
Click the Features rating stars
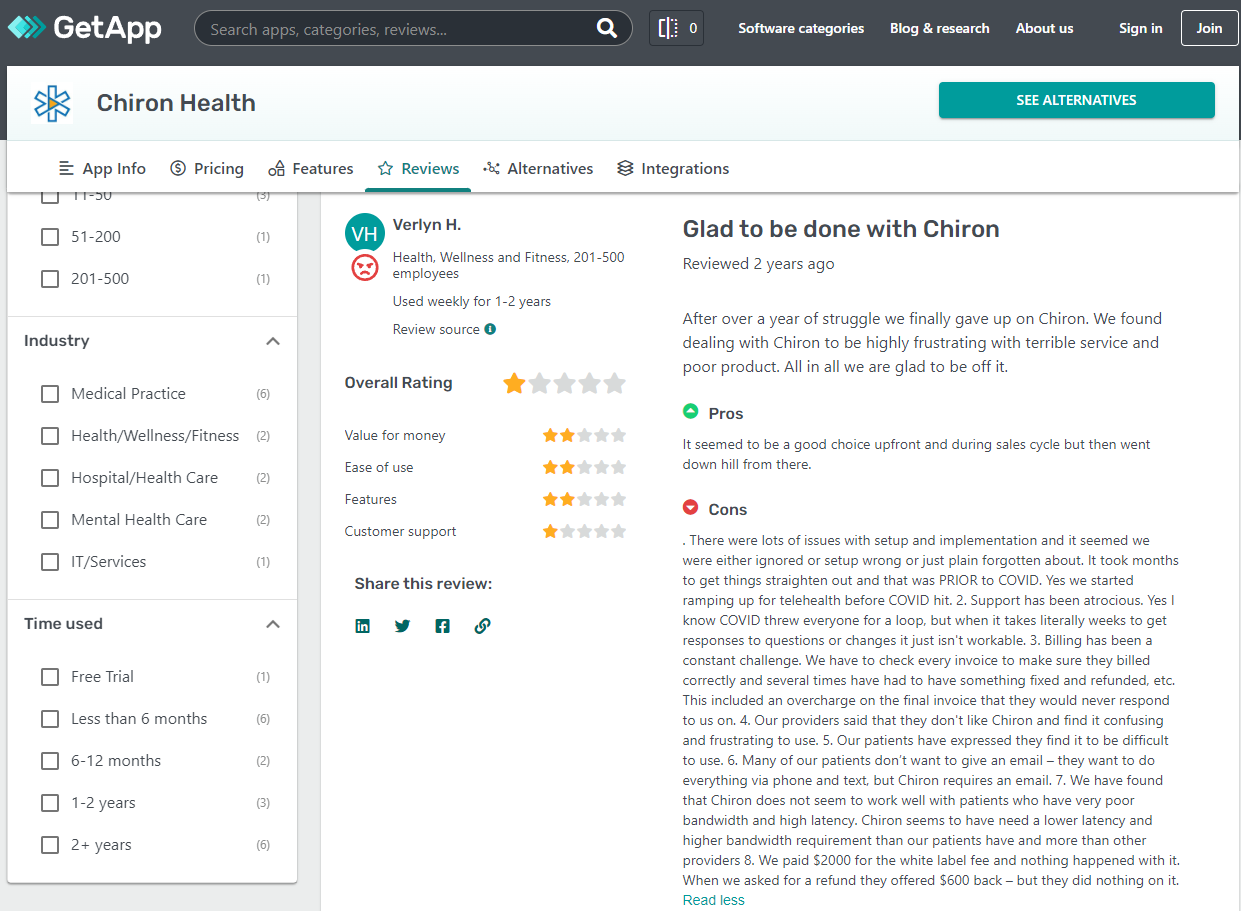tap(584, 499)
